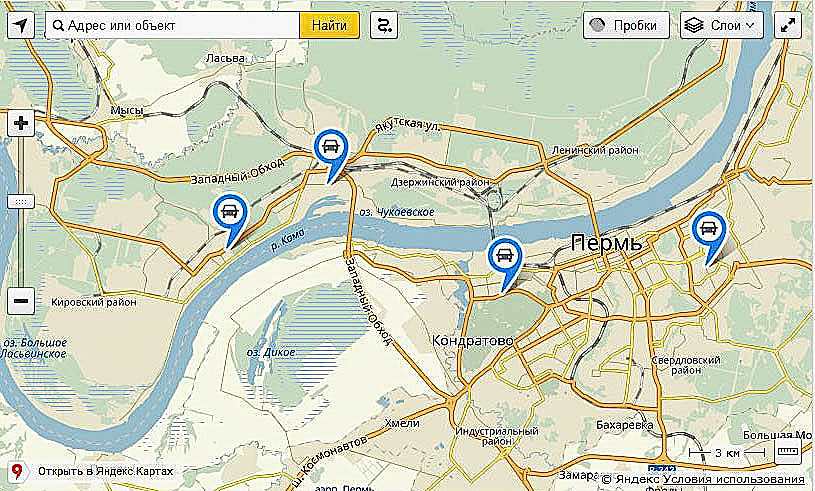Zoom in with the plus button
The width and height of the screenshot is (815, 491).
[x=21, y=123]
